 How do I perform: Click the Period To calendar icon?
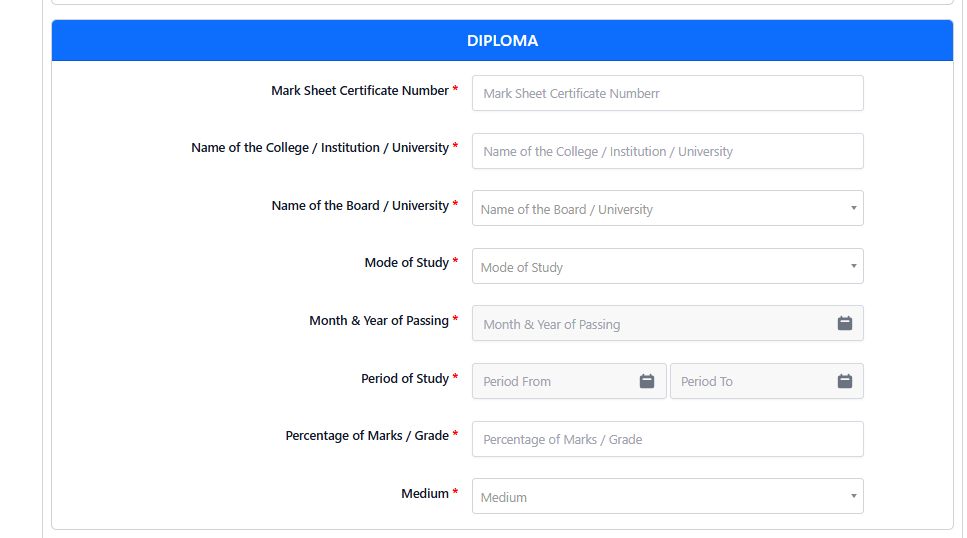(x=844, y=381)
